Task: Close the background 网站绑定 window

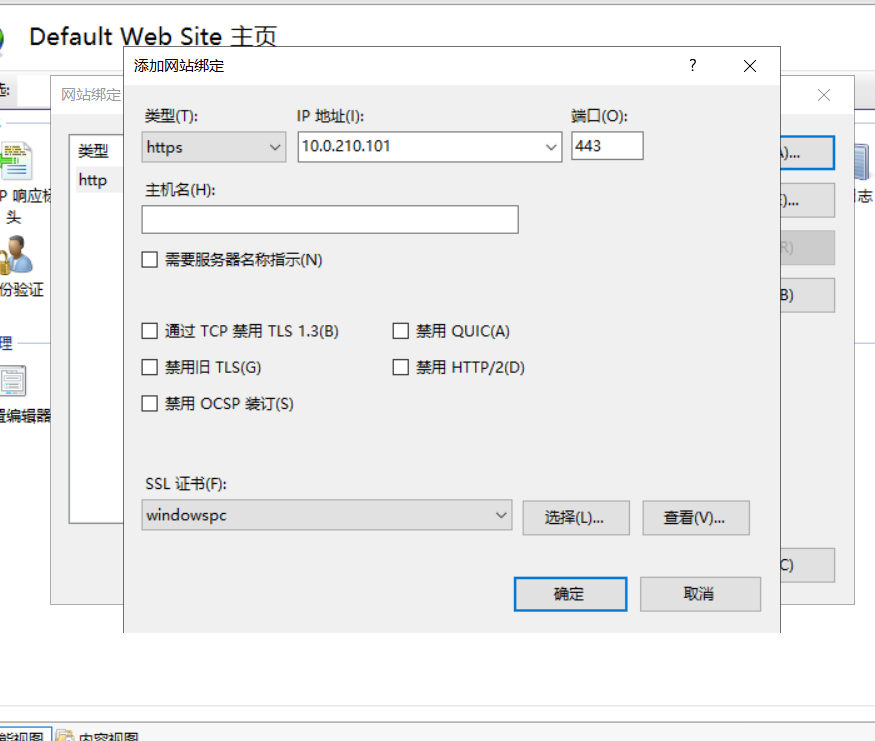Action: click(x=824, y=95)
